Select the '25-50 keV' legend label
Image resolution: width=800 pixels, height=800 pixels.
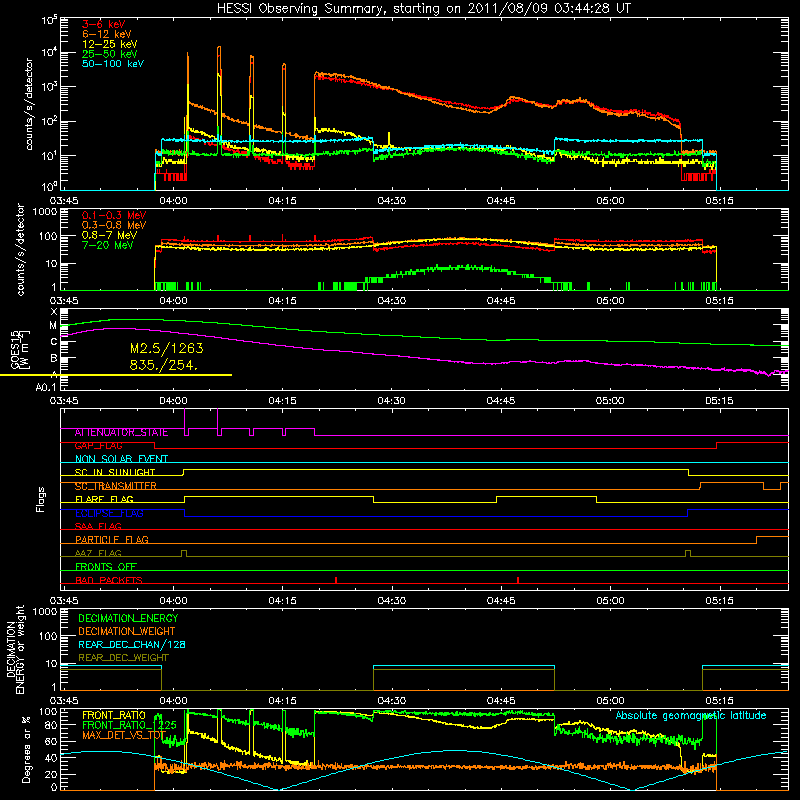click(110, 54)
